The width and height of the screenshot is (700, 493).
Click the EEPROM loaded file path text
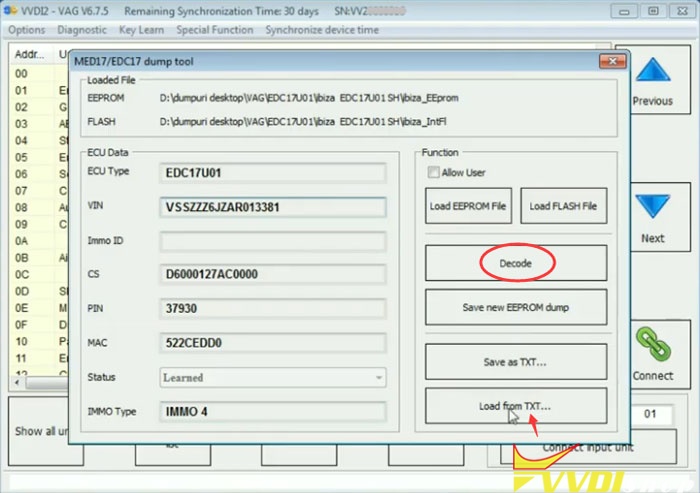coord(309,98)
